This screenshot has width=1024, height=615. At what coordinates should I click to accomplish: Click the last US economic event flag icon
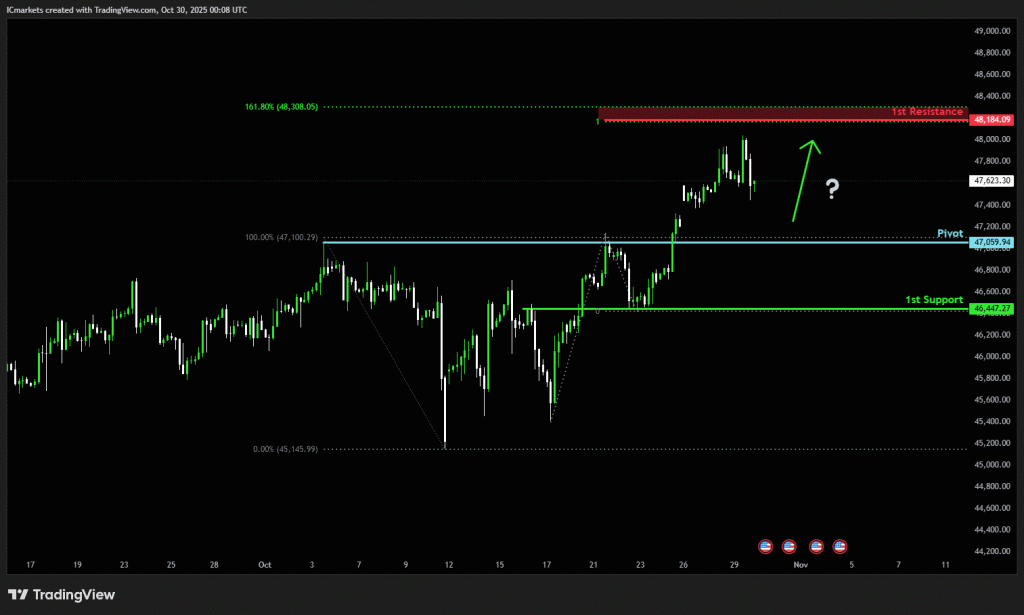point(840,546)
